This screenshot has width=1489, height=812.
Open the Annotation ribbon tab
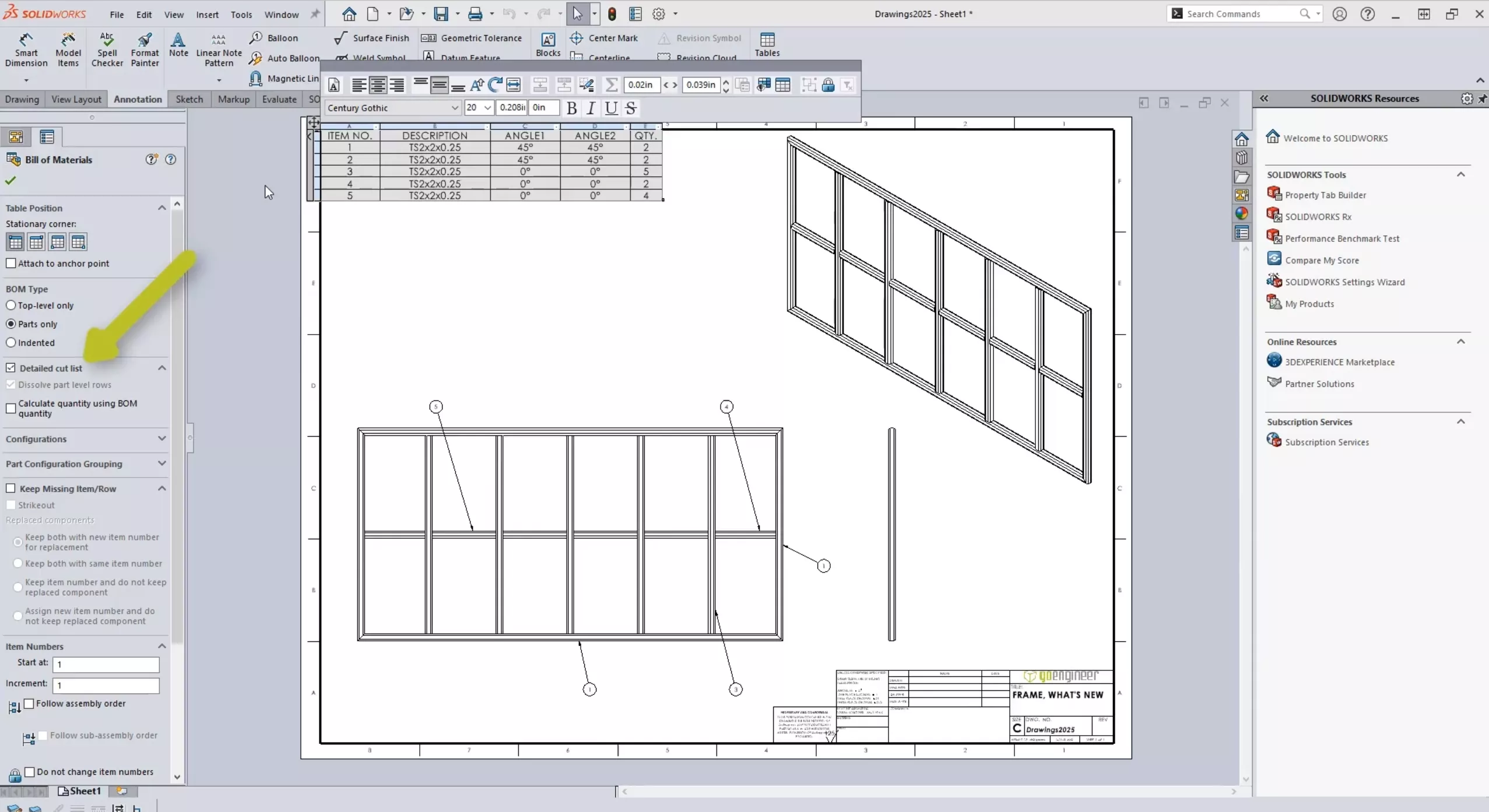[137, 99]
